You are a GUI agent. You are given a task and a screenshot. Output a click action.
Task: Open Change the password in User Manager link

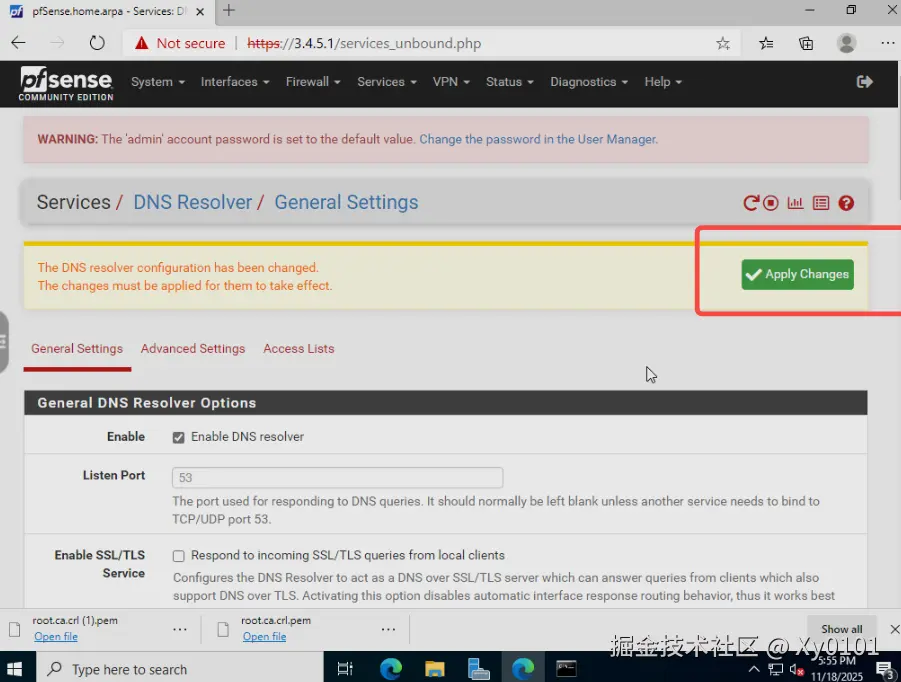click(x=538, y=140)
